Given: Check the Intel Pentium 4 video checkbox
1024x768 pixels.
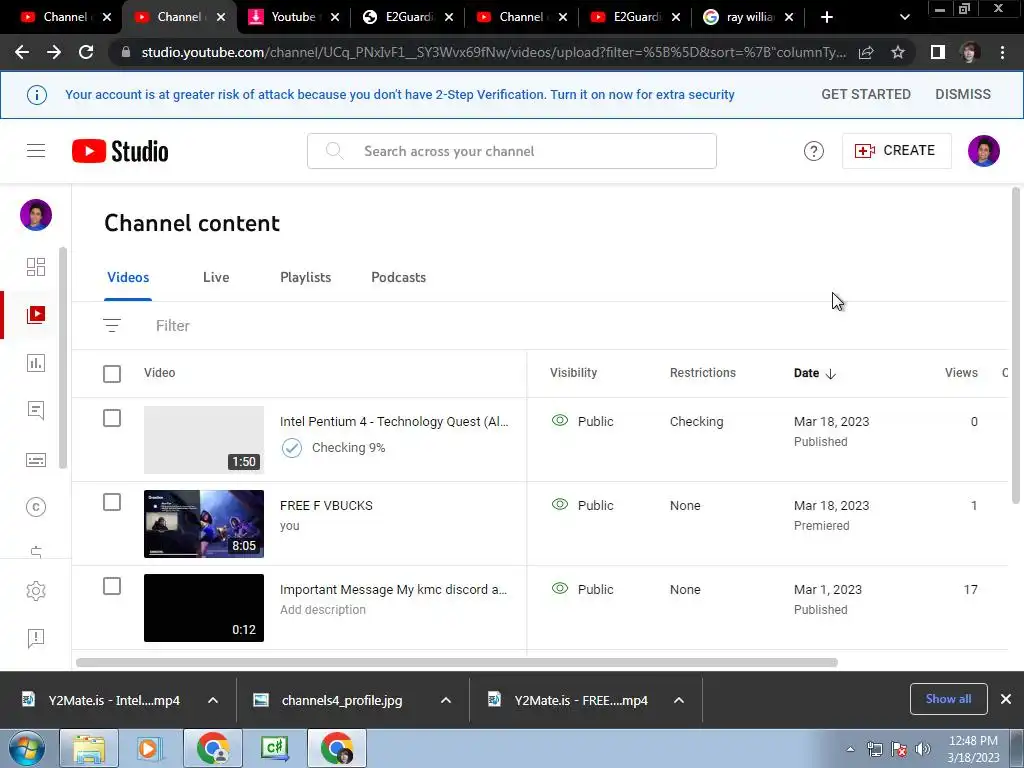Looking at the screenshot, I should tap(112, 418).
